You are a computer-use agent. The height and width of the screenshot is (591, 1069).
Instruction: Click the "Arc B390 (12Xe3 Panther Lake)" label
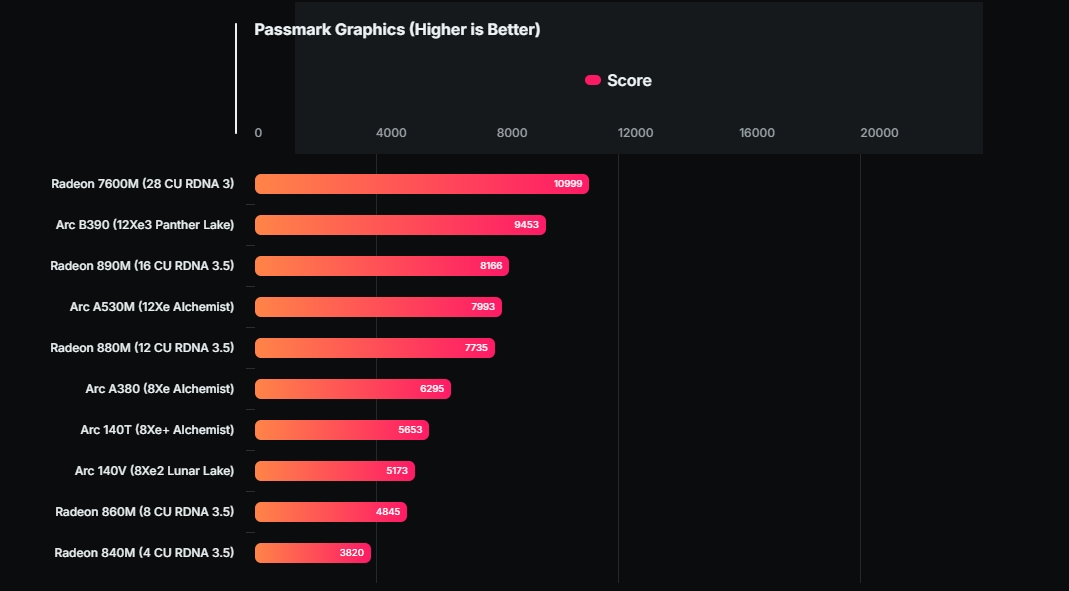click(x=145, y=225)
